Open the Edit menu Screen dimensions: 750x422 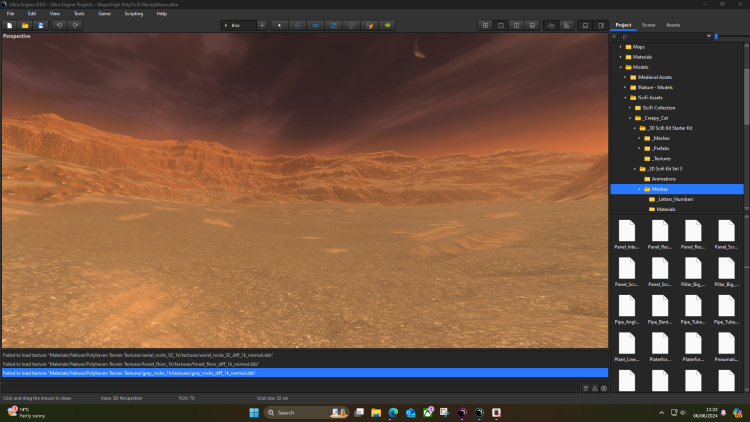(32, 13)
